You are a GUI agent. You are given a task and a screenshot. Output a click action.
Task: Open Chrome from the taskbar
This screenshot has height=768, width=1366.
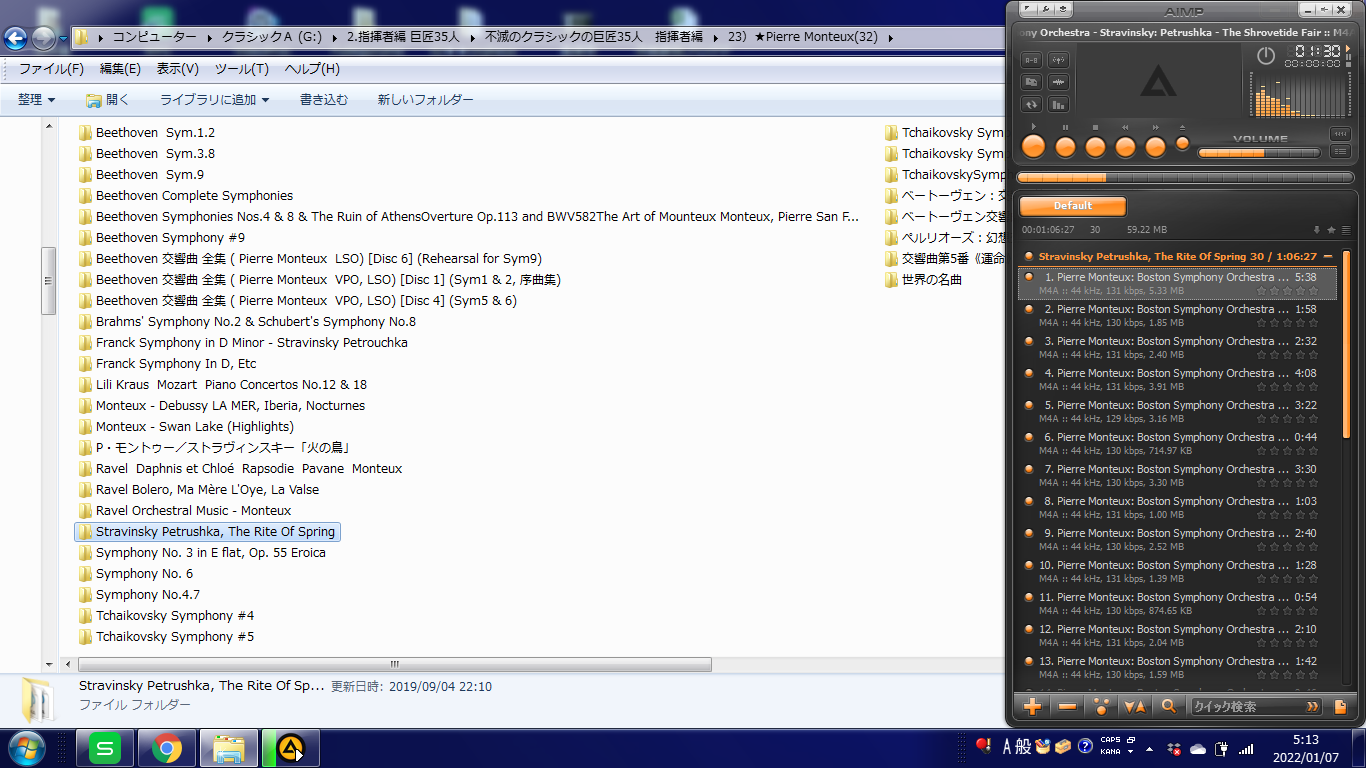167,748
